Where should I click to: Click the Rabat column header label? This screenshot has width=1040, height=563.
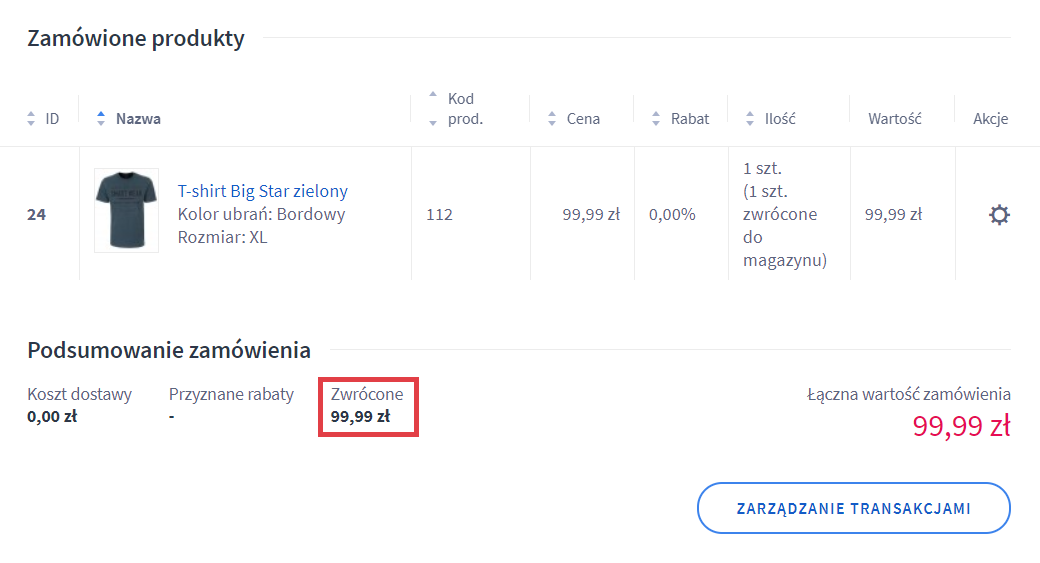(690, 119)
